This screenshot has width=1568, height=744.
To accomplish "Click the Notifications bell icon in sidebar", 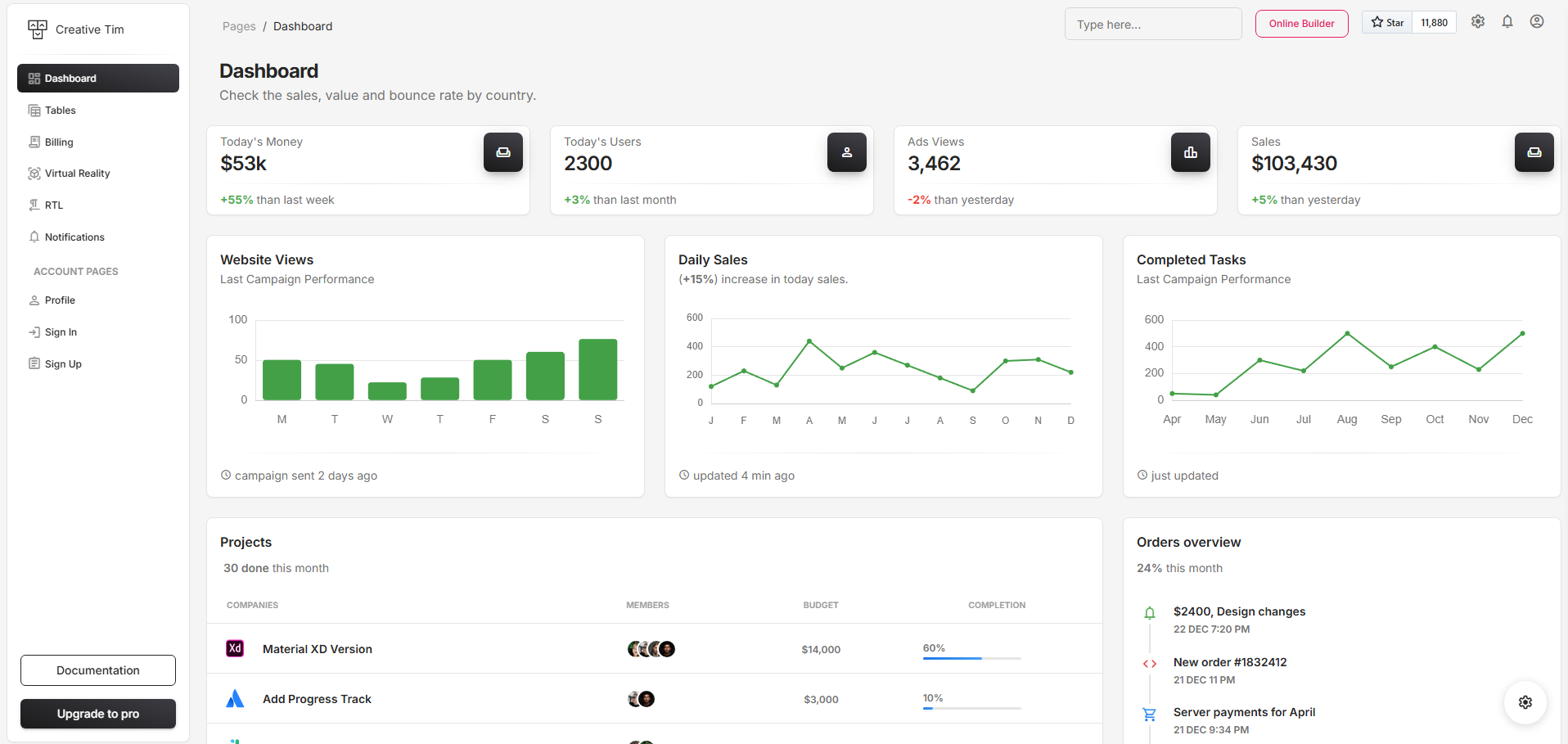I will pyautogui.click(x=34, y=237).
